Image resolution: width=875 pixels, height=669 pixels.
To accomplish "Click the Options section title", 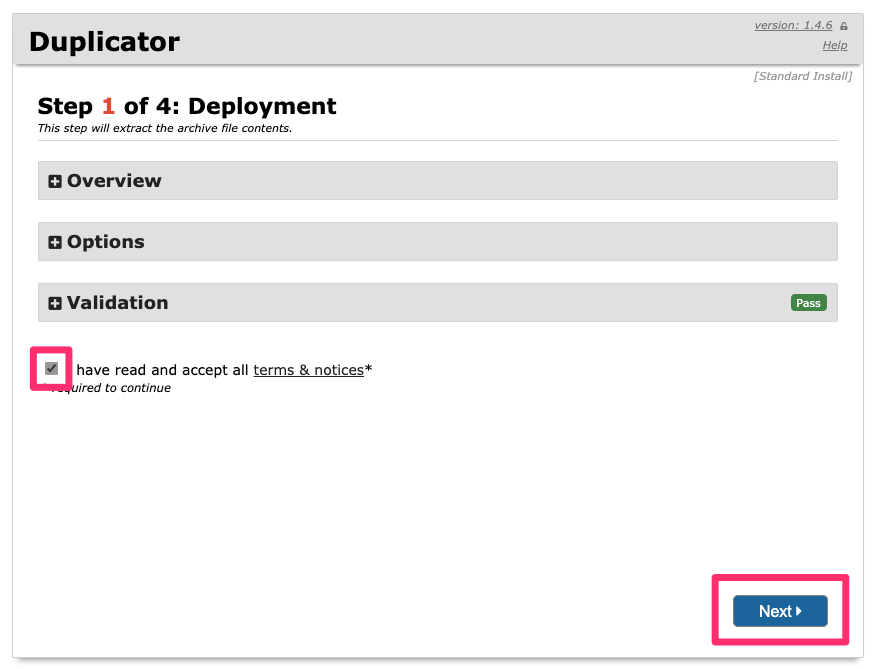I will [105, 242].
